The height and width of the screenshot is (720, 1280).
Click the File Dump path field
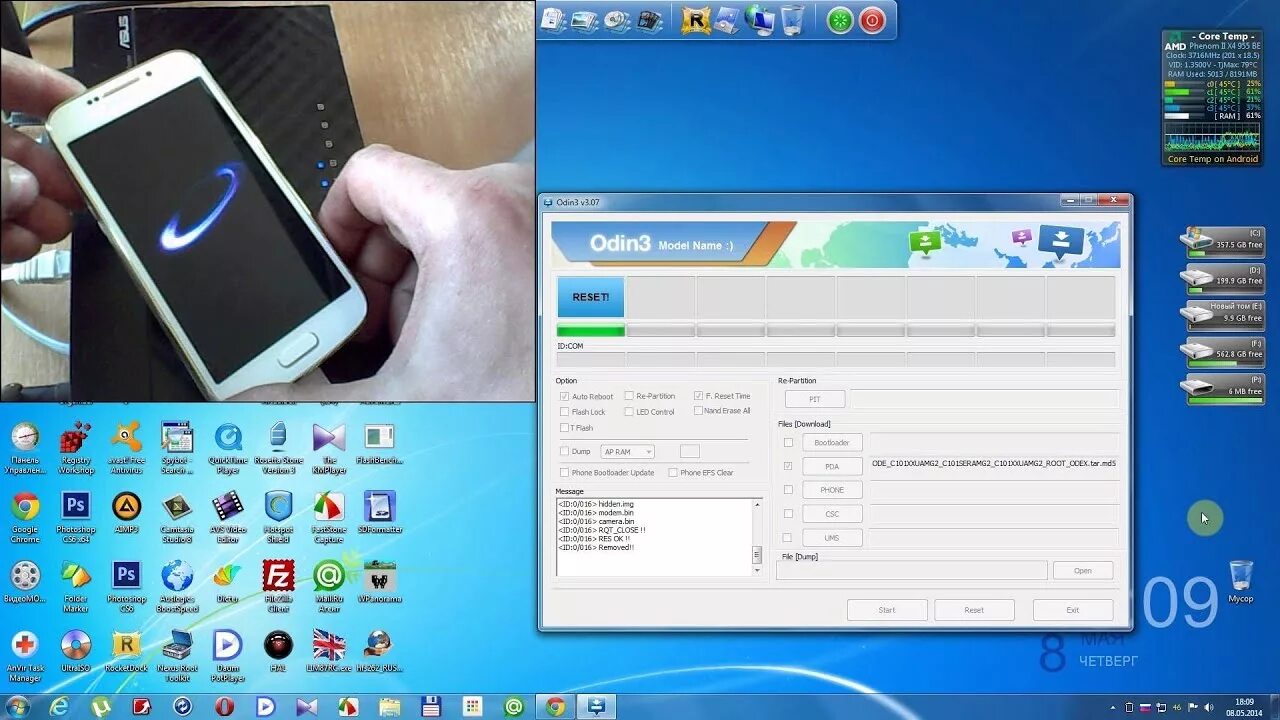(912, 570)
